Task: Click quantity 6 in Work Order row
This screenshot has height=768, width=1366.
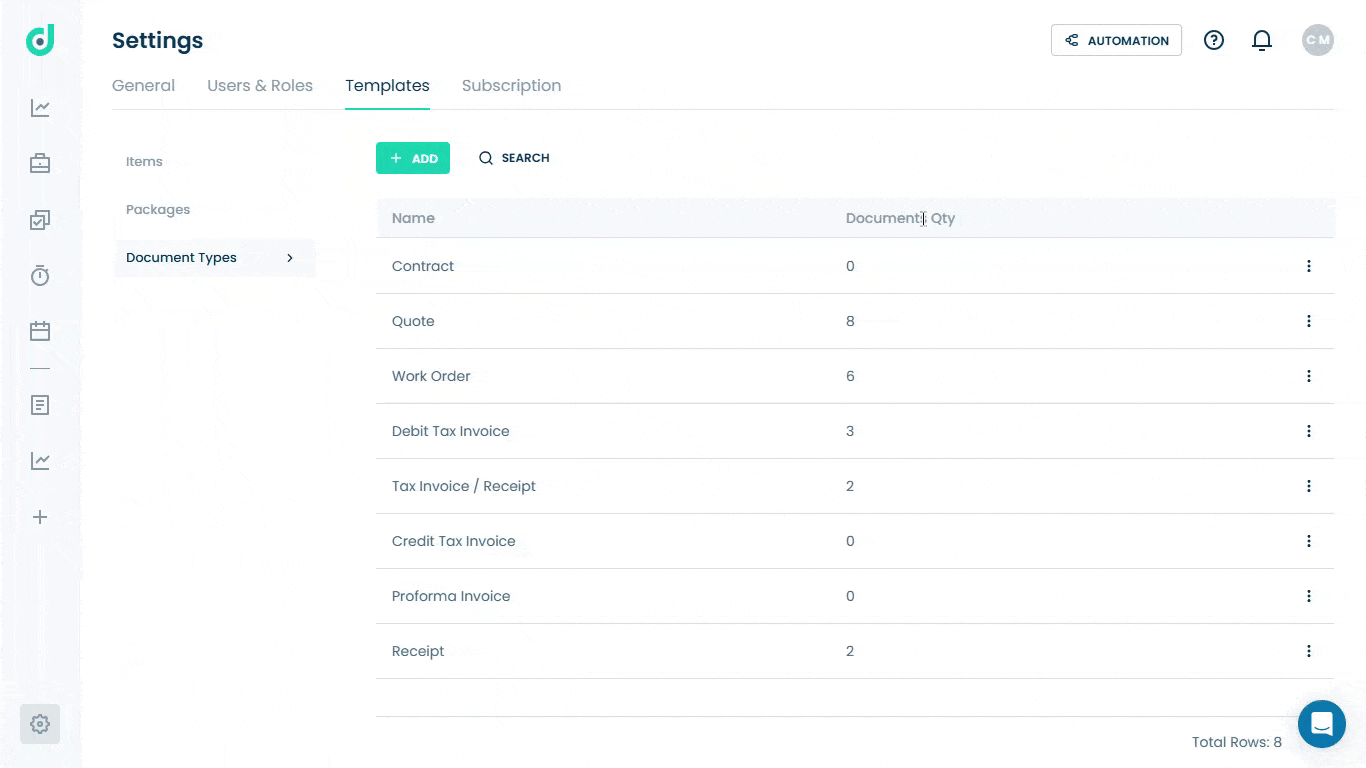Action: point(850,376)
